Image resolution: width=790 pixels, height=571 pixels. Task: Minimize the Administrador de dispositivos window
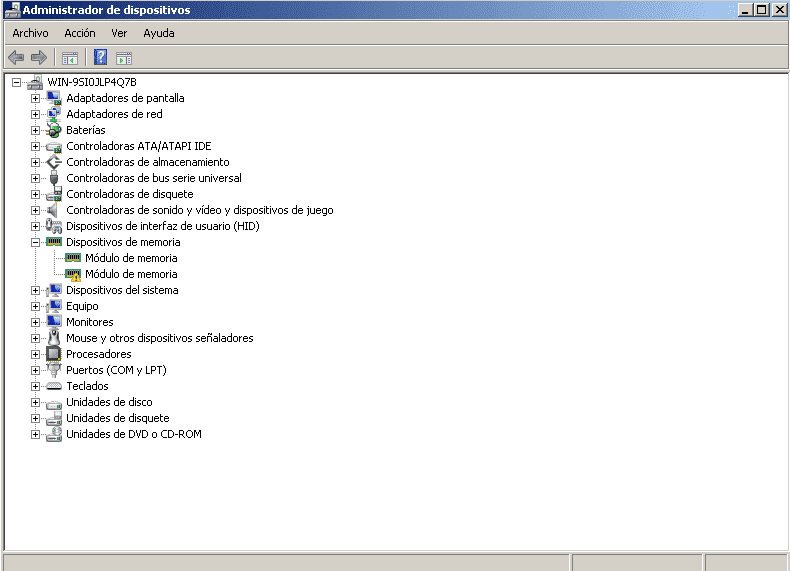point(745,10)
